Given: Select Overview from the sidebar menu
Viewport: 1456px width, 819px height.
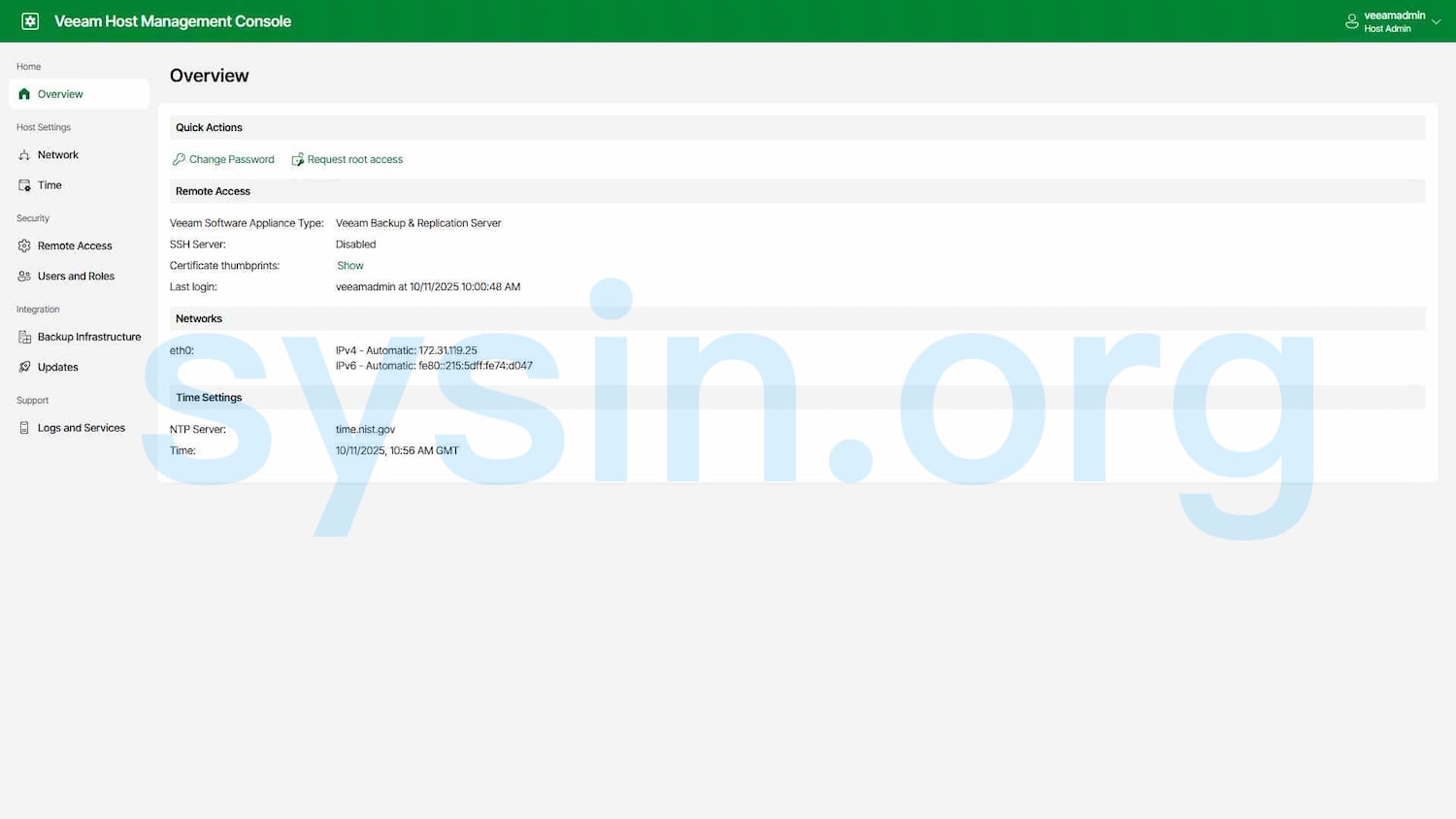Looking at the screenshot, I should tap(58, 93).
